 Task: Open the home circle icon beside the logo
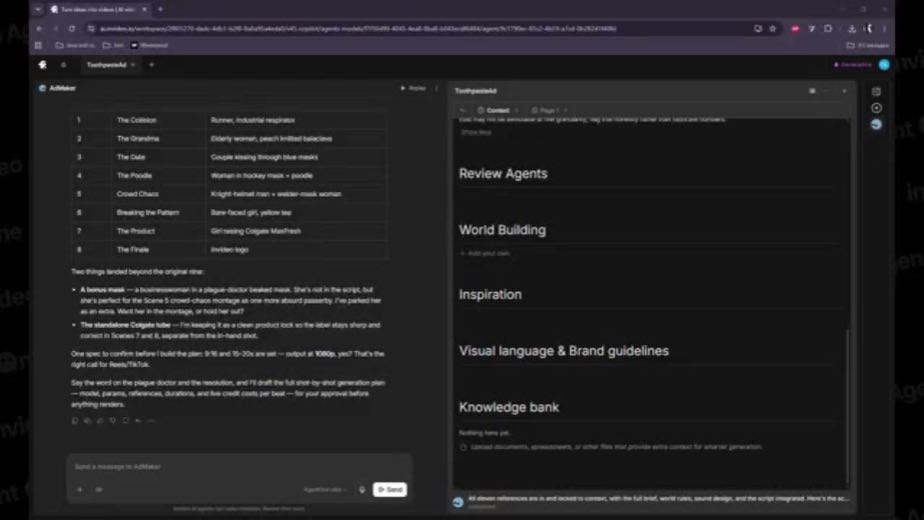pyautogui.click(x=63, y=65)
